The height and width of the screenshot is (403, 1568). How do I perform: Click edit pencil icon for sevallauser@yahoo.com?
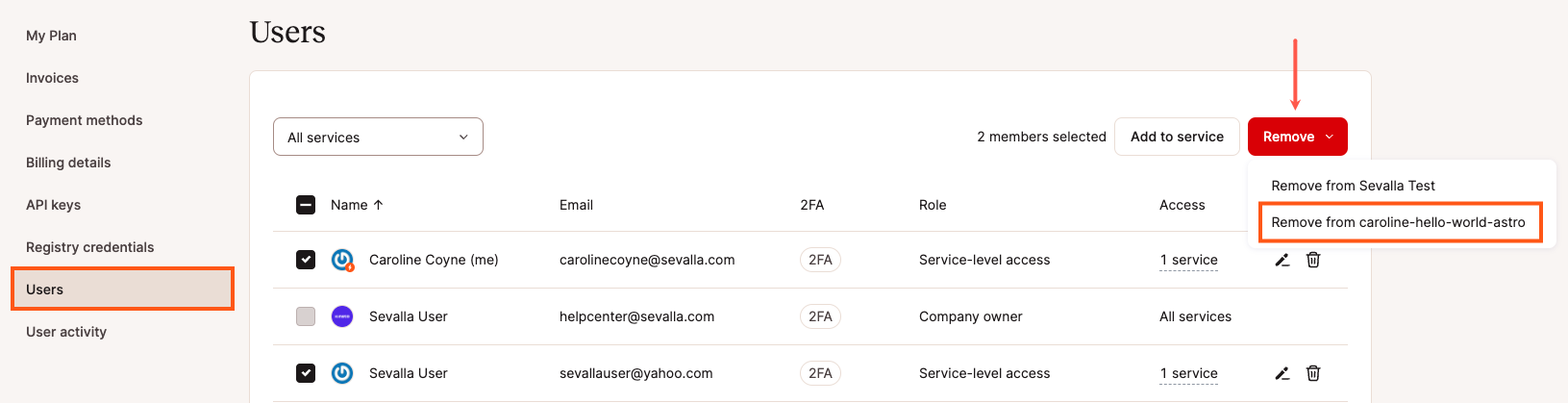click(x=1282, y=373)
